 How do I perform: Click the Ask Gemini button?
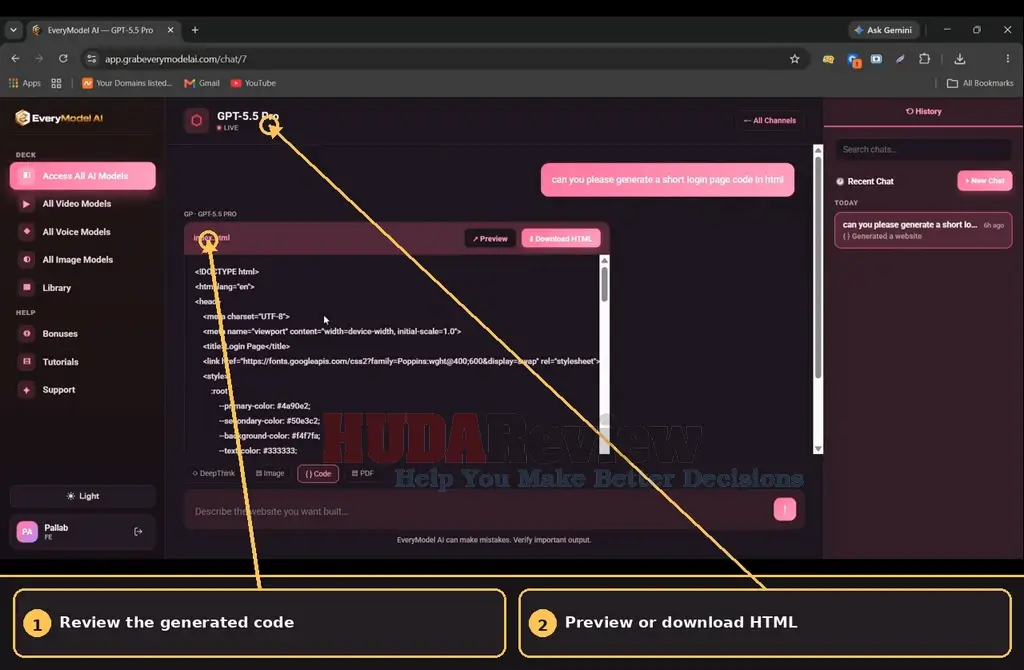tap(884, 30)
